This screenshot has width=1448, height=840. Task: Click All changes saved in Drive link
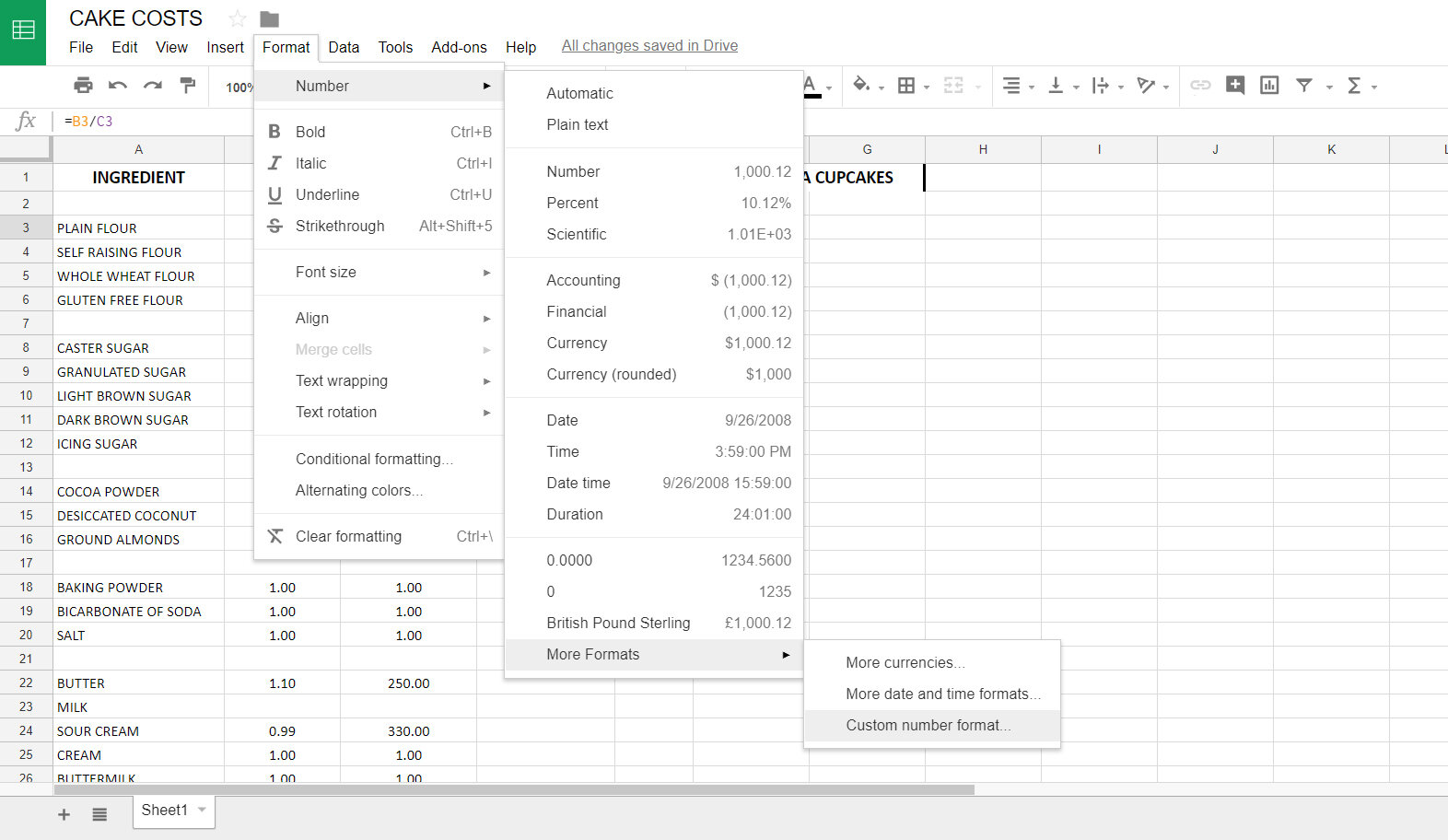649,46
